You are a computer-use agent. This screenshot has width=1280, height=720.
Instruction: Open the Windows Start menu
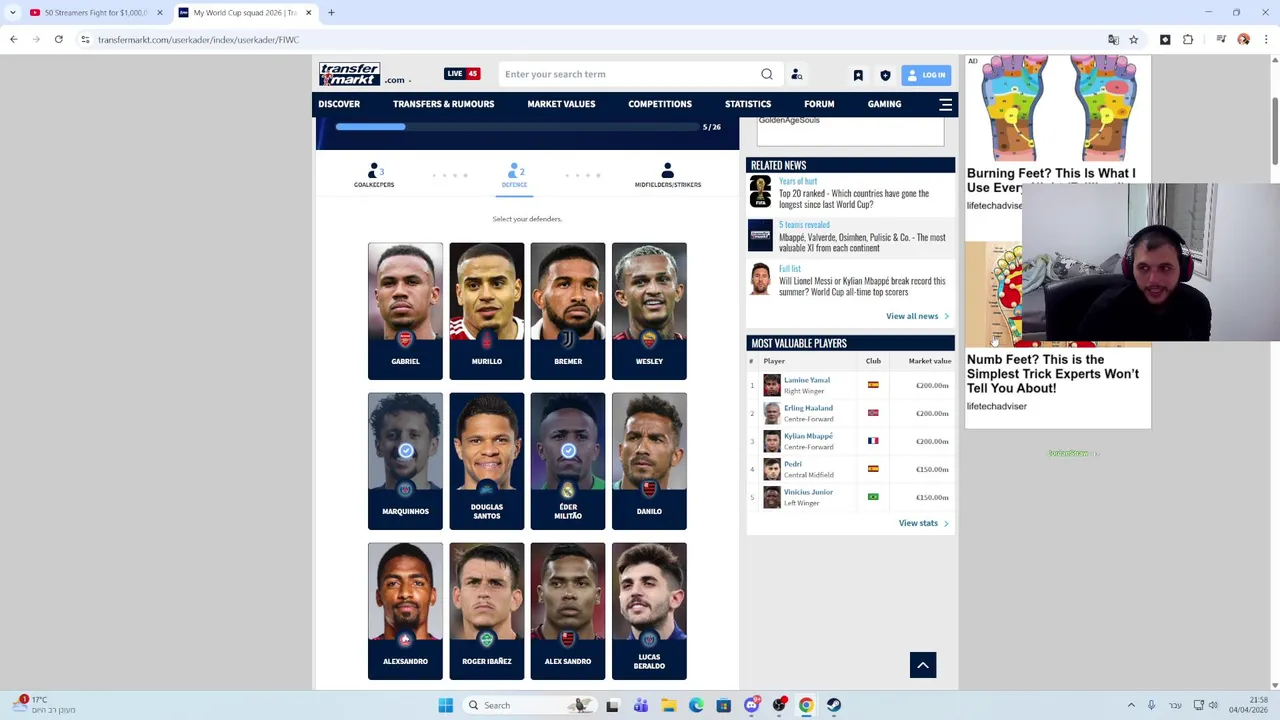[446, 705]
